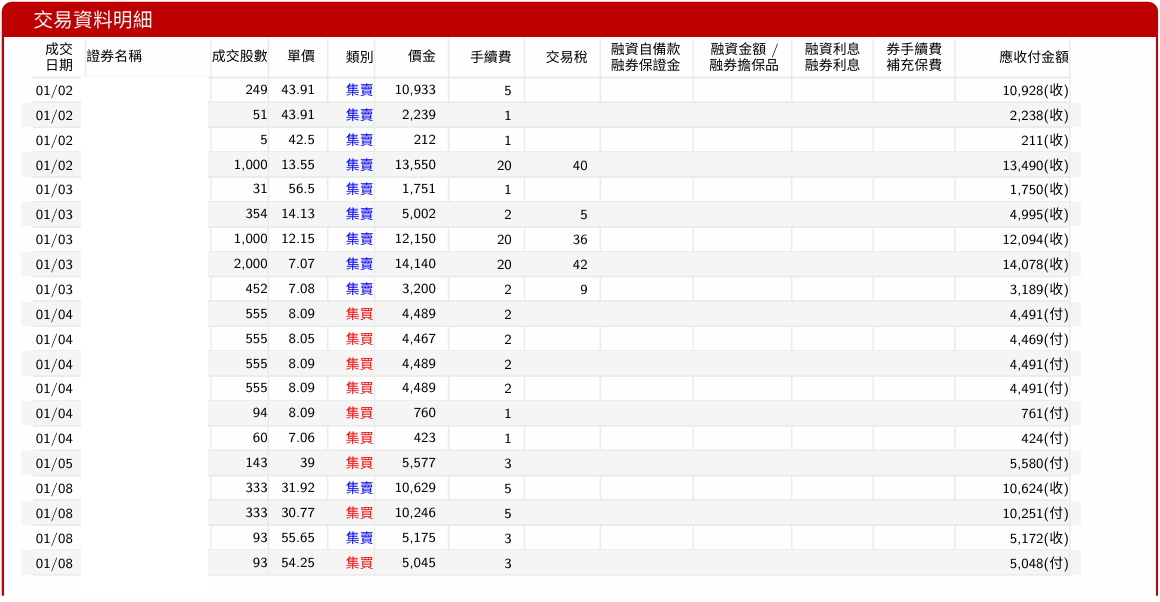Click the share count 249

pos(257,89)
